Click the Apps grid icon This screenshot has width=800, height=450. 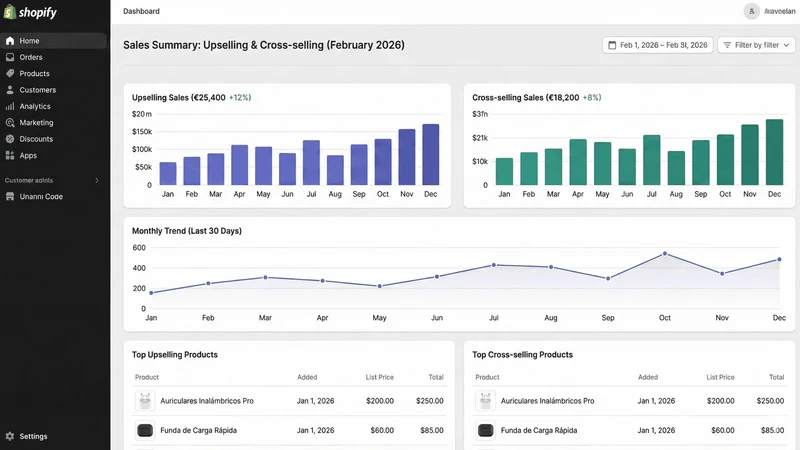[10, 156]
